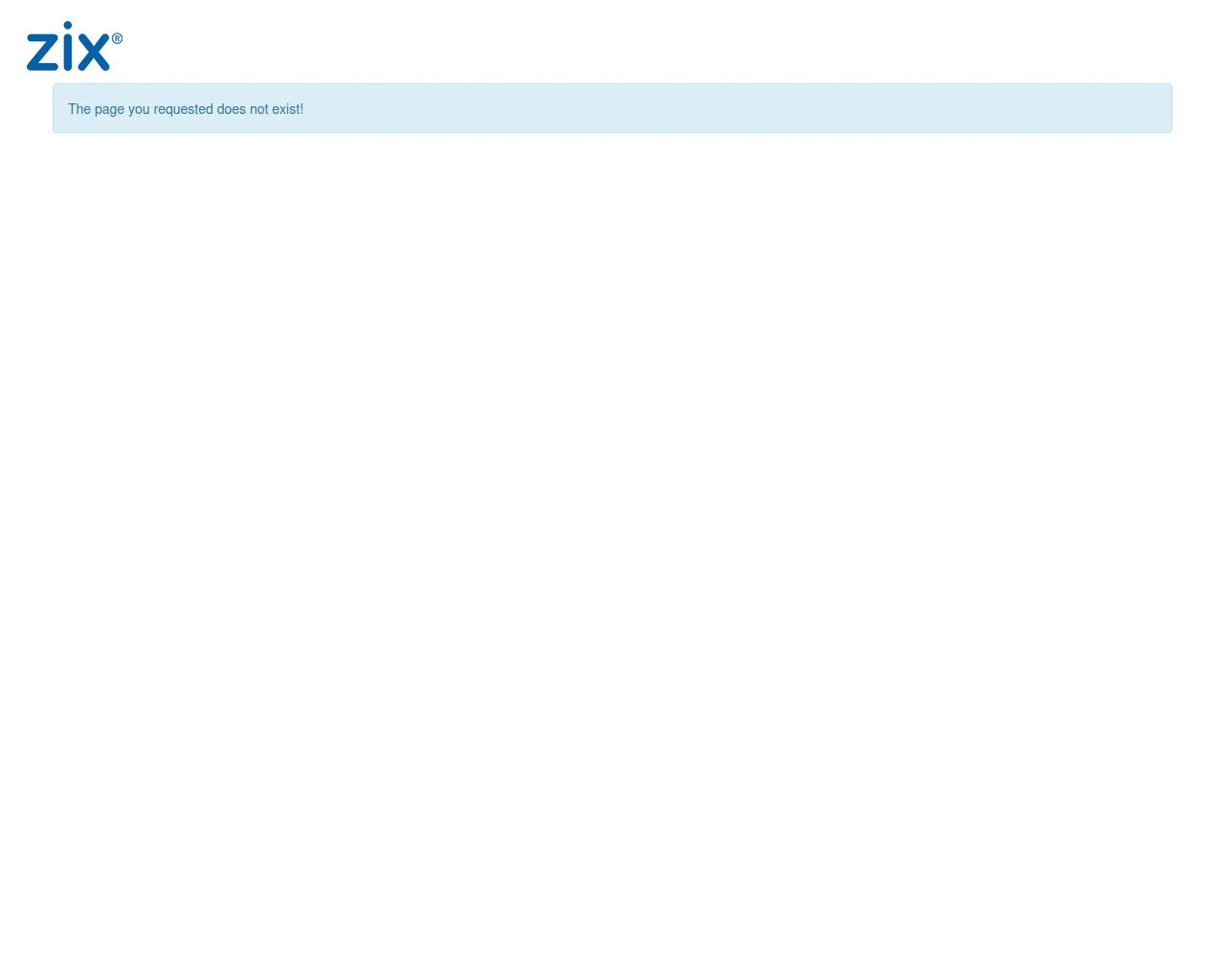Click the exclamation mark in the error message
1225x980 pixels.
tap(301, 108)
